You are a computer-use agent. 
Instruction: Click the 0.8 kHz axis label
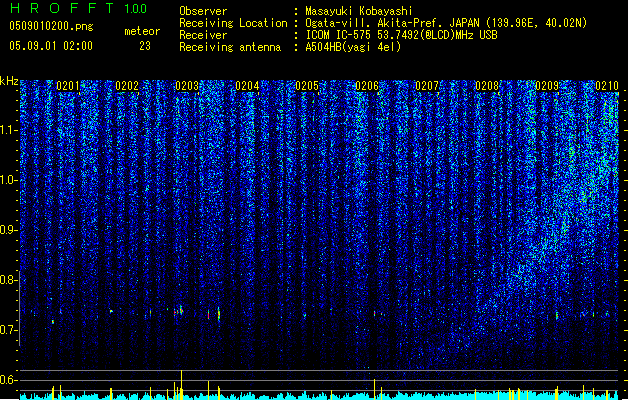8,280
